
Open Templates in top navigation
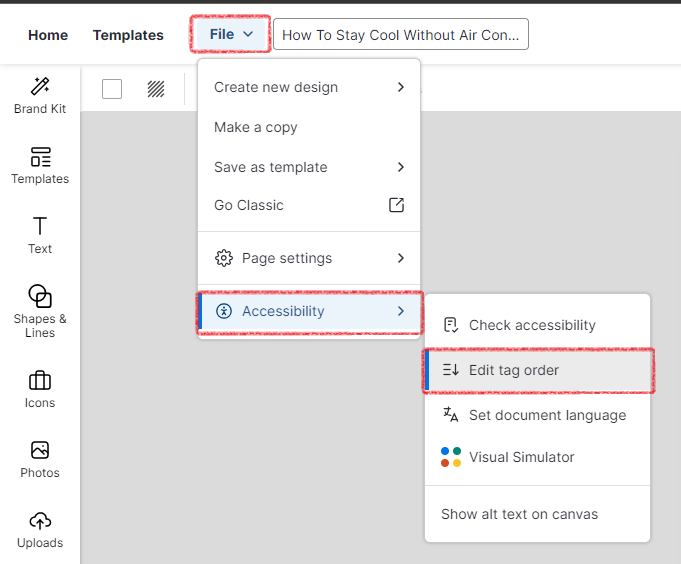[x=128, y=35]
